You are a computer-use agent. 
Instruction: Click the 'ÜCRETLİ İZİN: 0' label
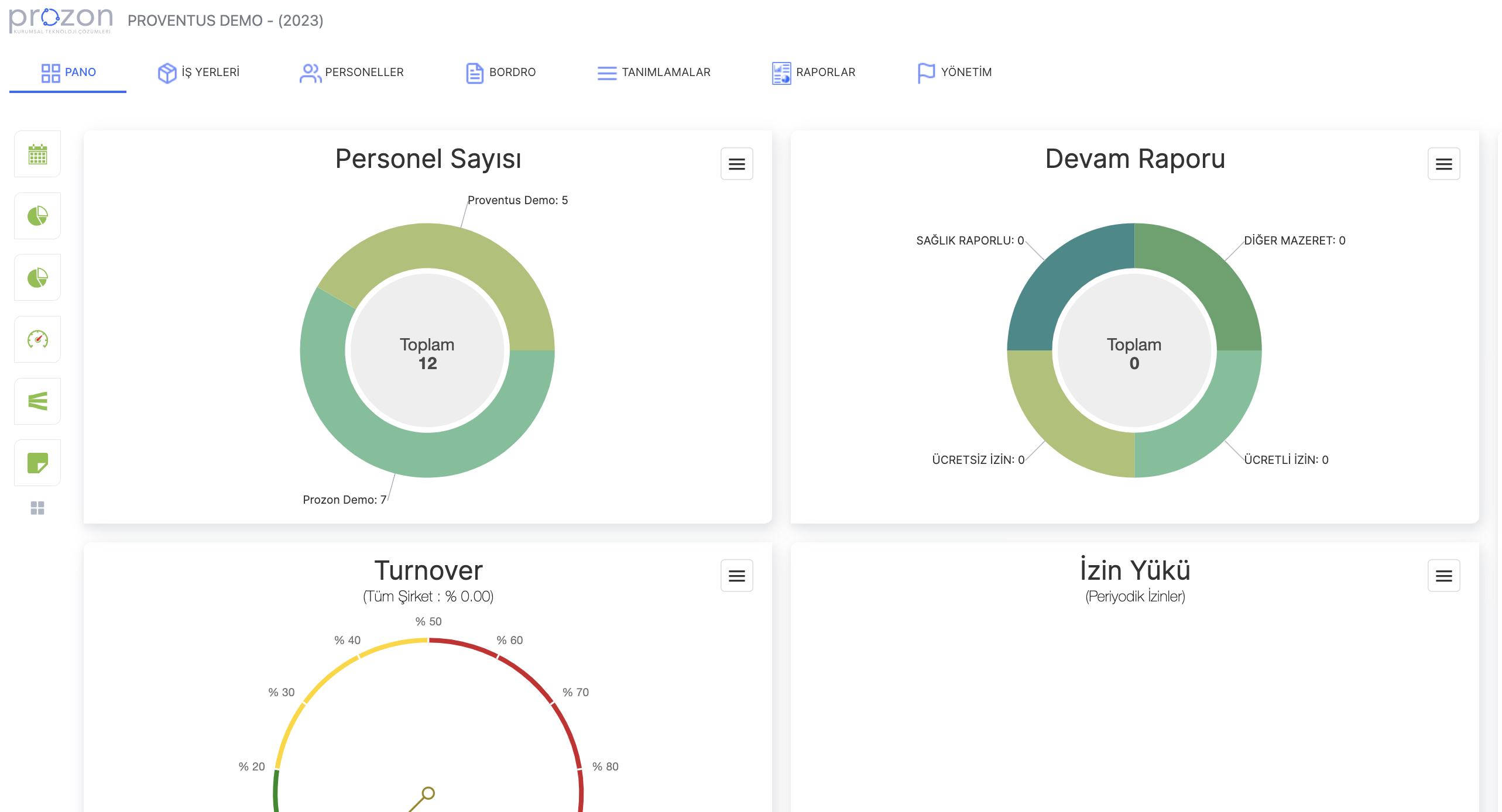tap(1286, 460)
